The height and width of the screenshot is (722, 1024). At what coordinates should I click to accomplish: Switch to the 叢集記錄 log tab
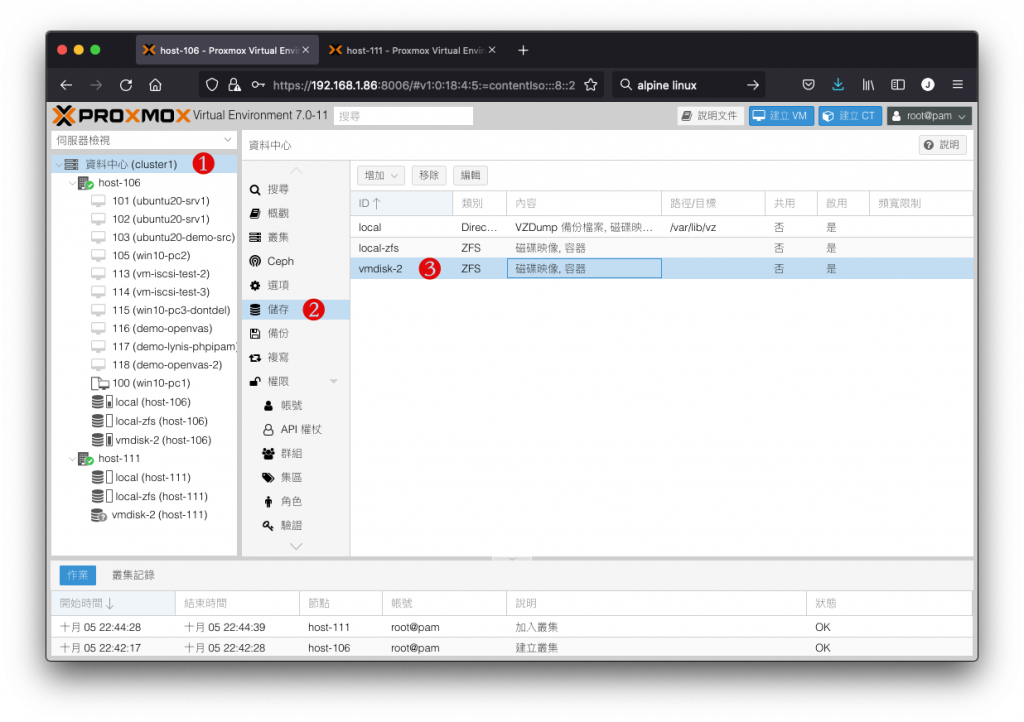click(133, 575)
